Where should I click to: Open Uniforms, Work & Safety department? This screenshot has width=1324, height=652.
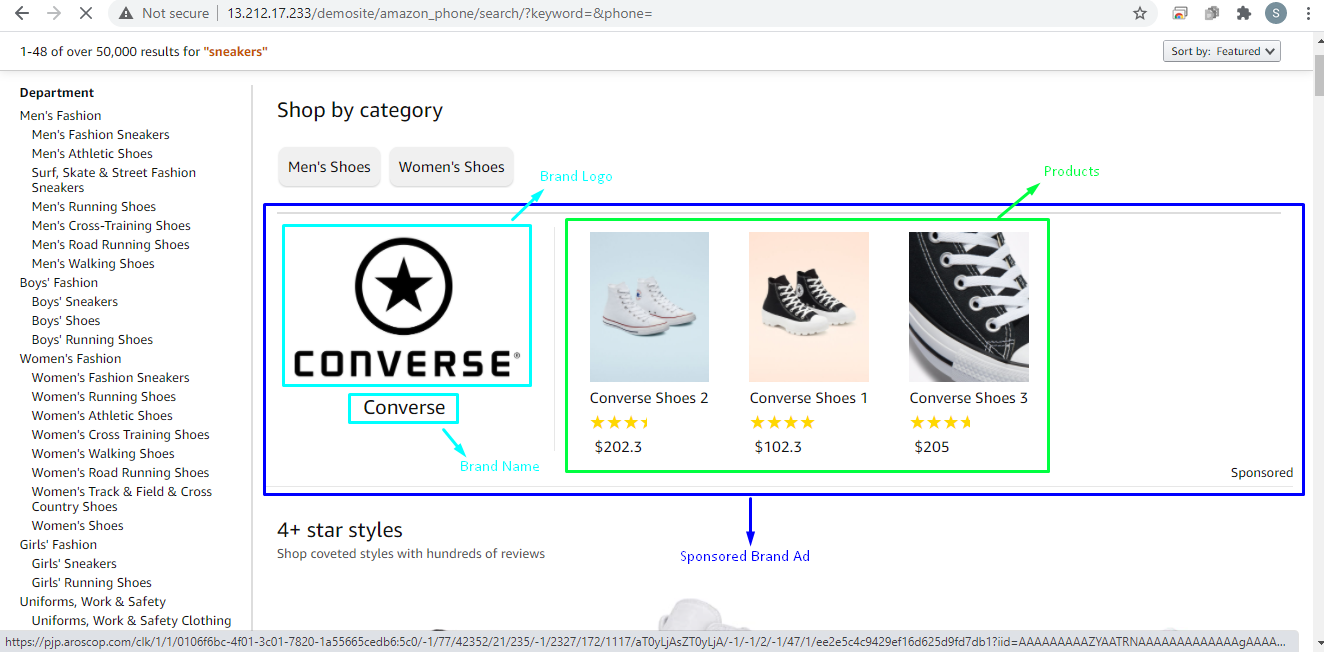click(93, 602)
